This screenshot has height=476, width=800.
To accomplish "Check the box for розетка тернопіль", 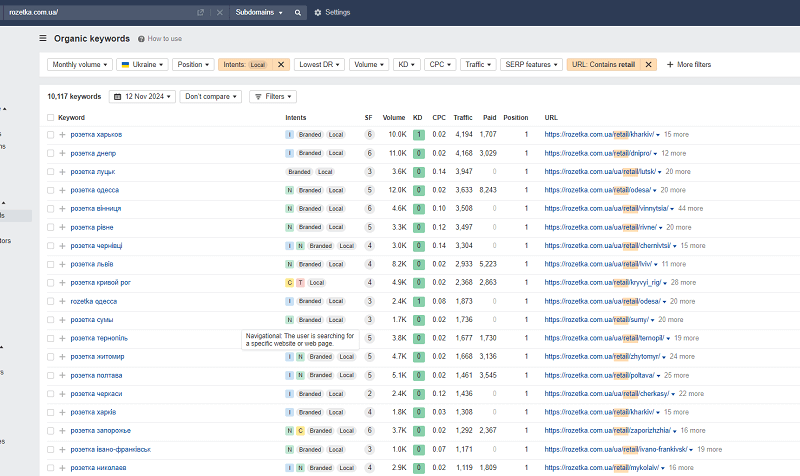I will (x=51, y=338).
